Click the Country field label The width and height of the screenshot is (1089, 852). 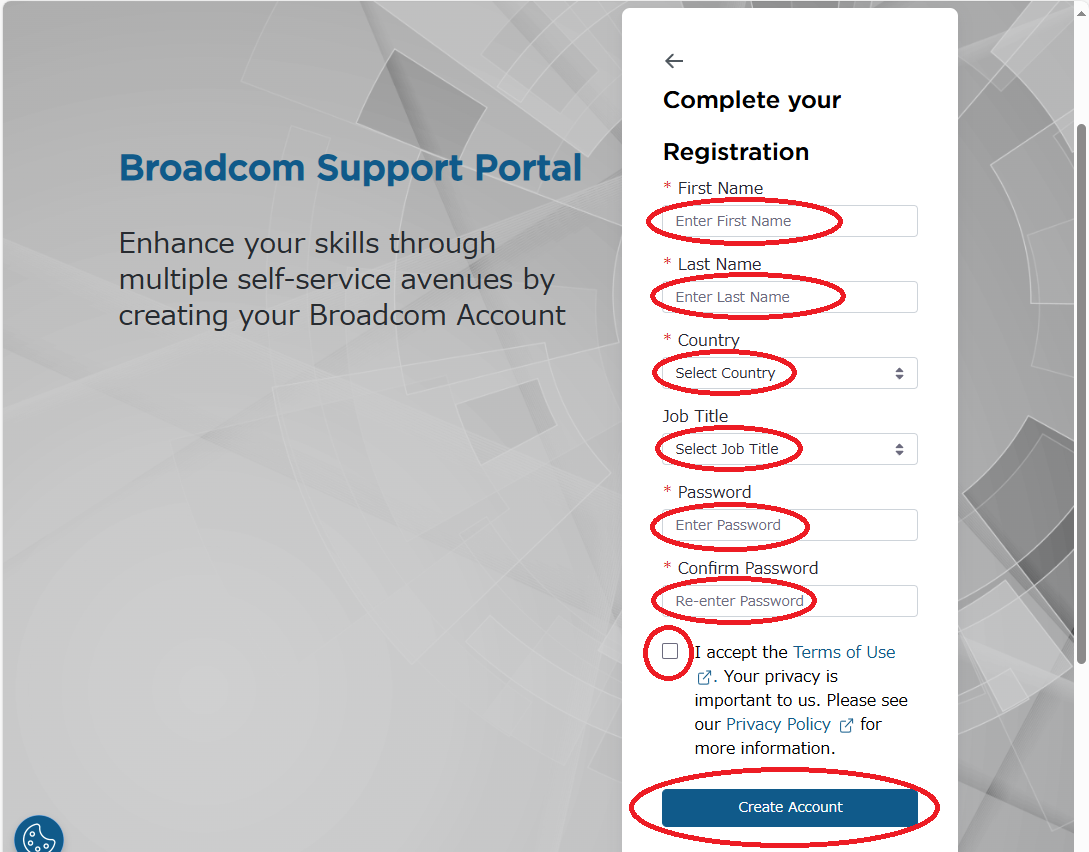coord(708,340)
